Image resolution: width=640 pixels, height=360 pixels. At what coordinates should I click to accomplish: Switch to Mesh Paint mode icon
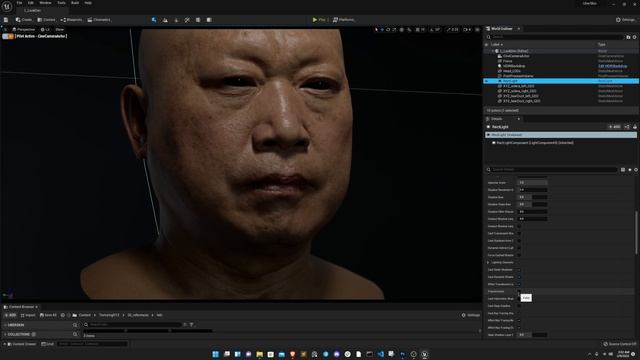[187, 20]
